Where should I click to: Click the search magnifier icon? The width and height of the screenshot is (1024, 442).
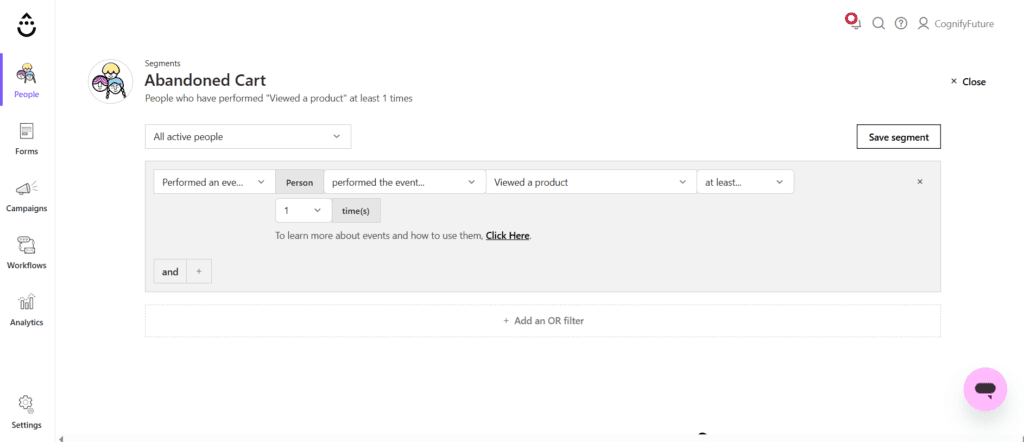coord(878,24)
